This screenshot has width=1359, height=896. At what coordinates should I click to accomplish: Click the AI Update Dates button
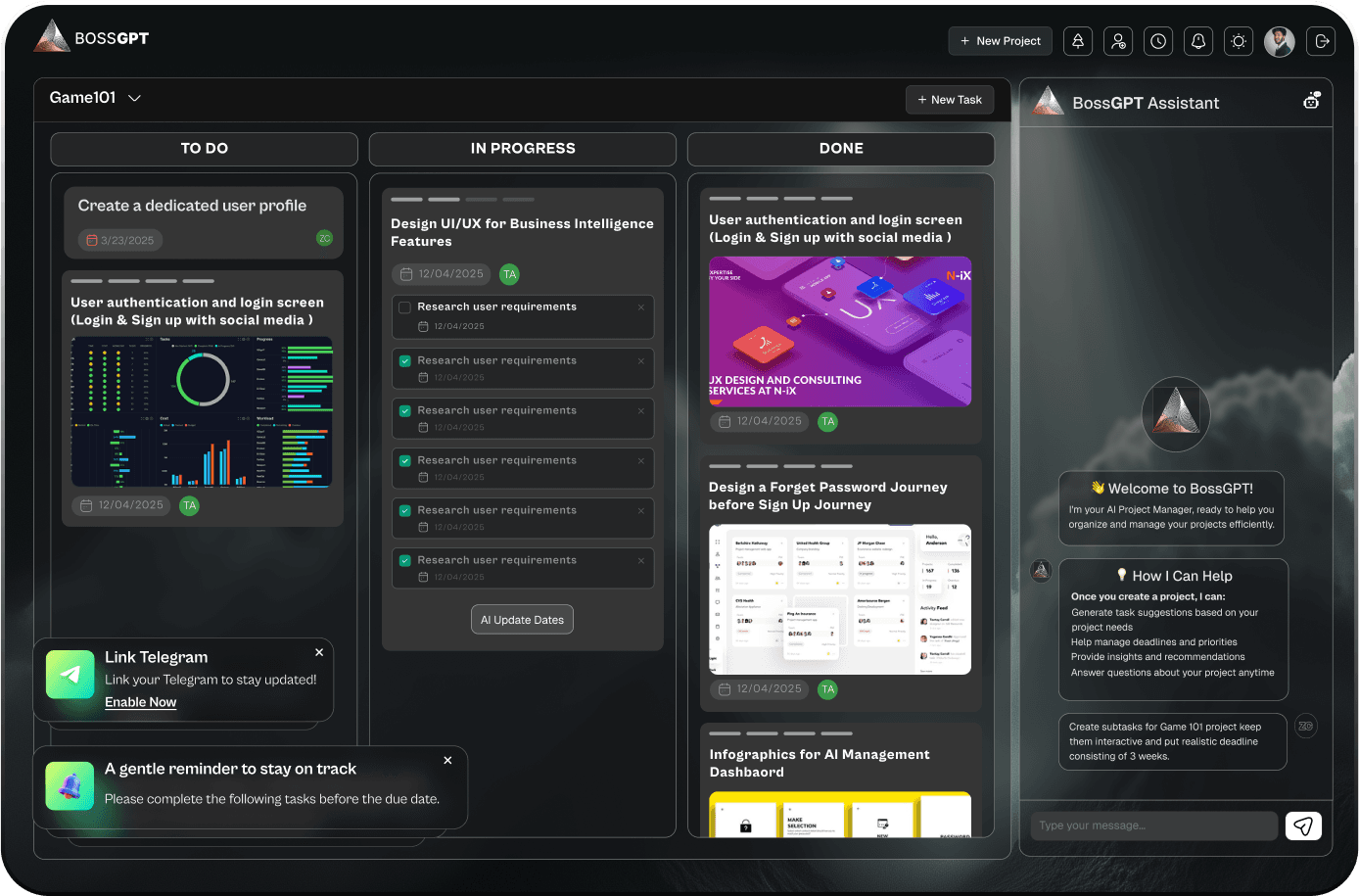point(522,620)
